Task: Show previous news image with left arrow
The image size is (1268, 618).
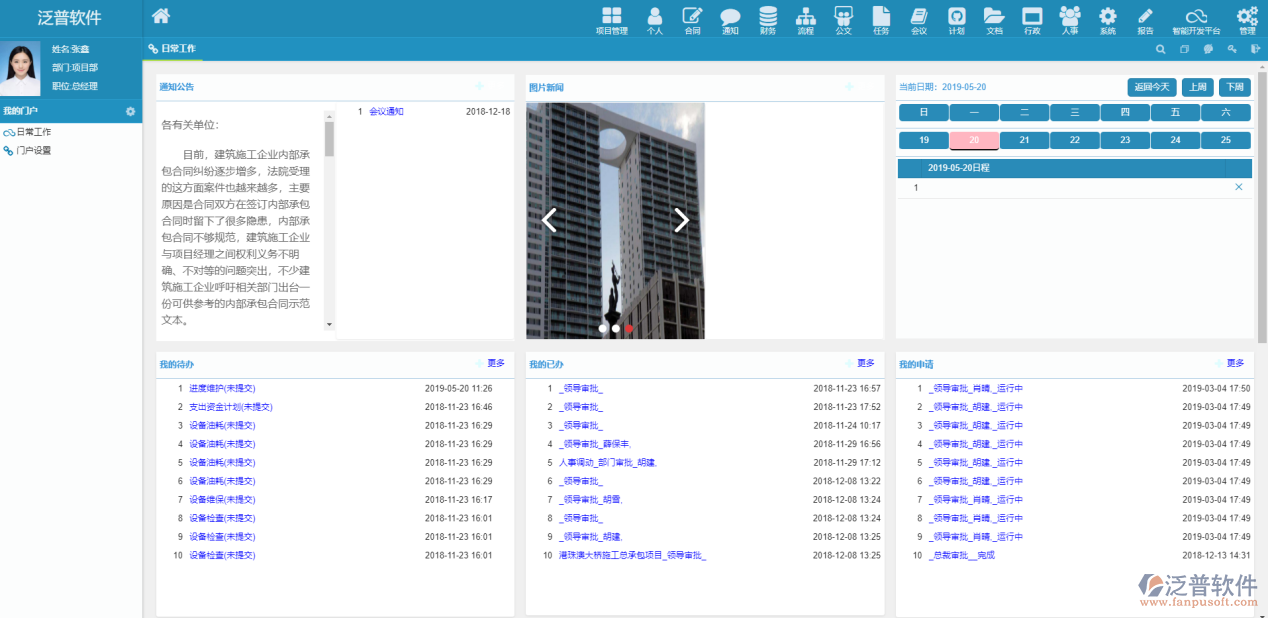Action: [549, 220]
